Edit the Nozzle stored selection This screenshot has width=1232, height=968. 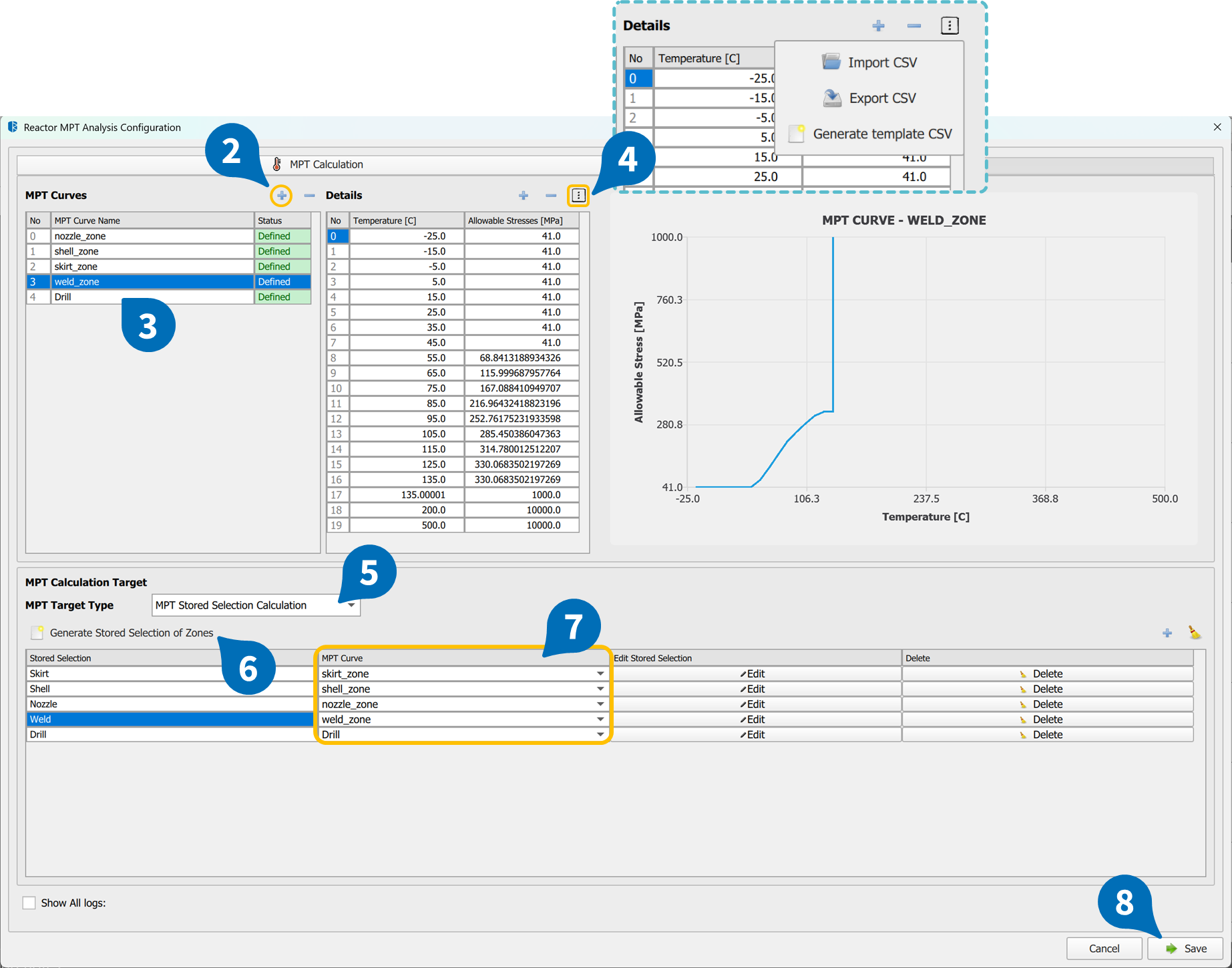pos(755,704)
